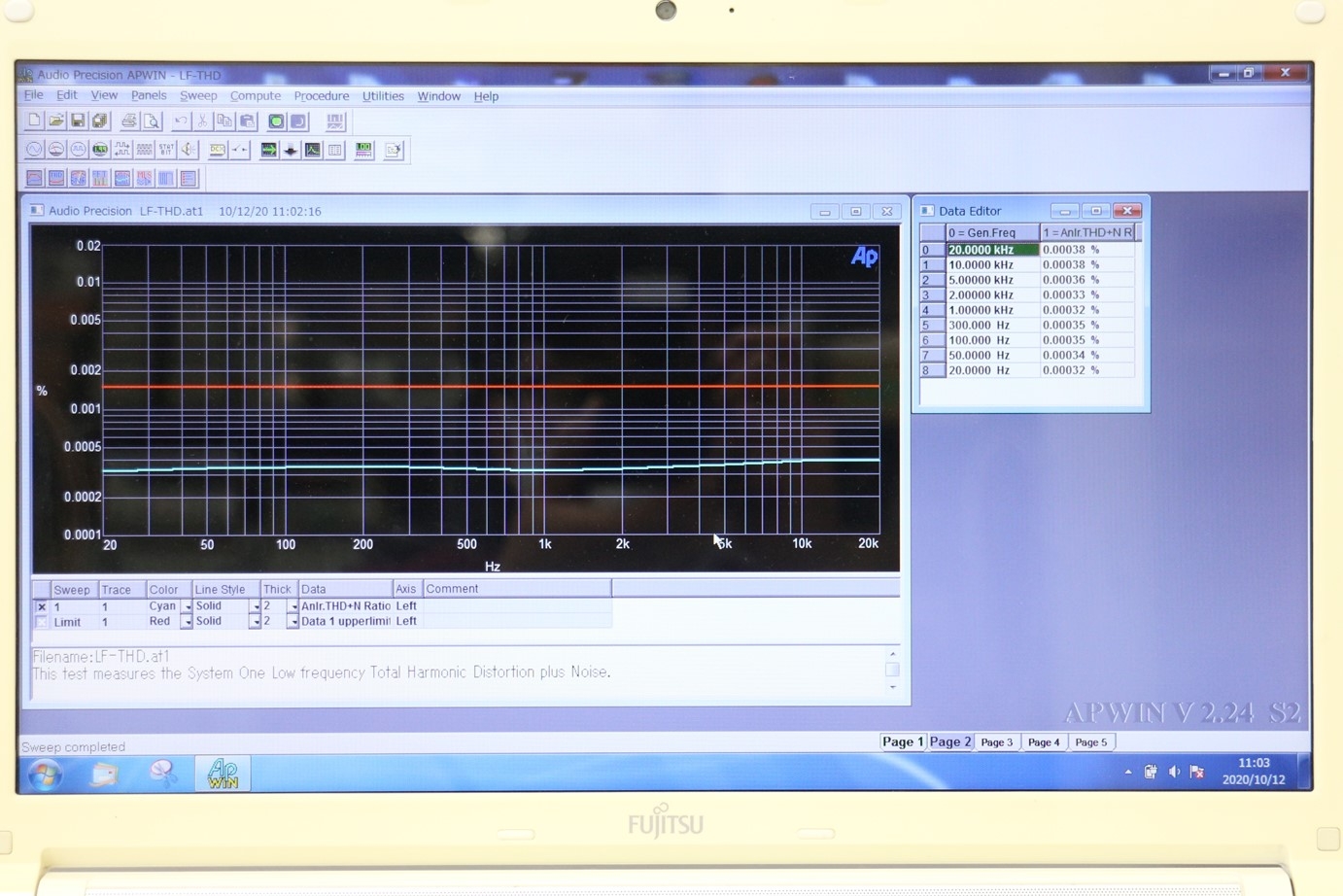The image size is (1343, 896).
Task: Open the APWIN taskbar button
Action: [223, 774]
